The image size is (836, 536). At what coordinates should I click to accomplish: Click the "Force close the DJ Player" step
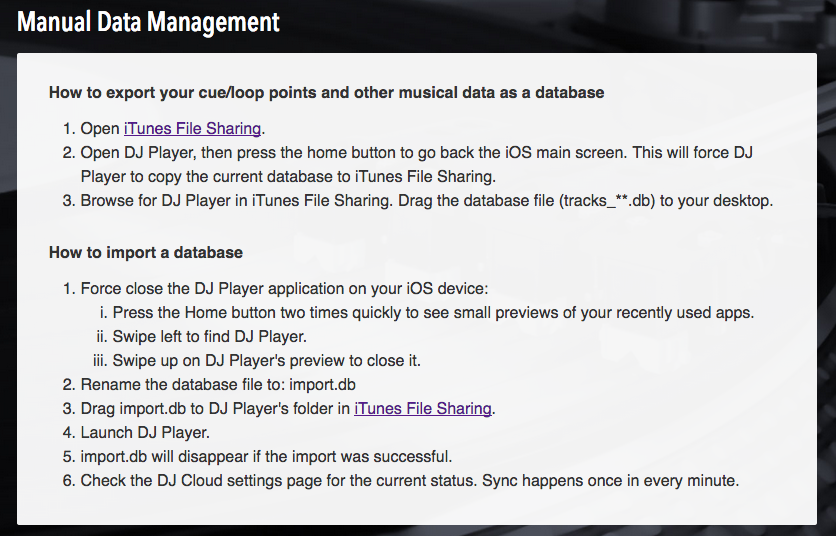[284, 289]
